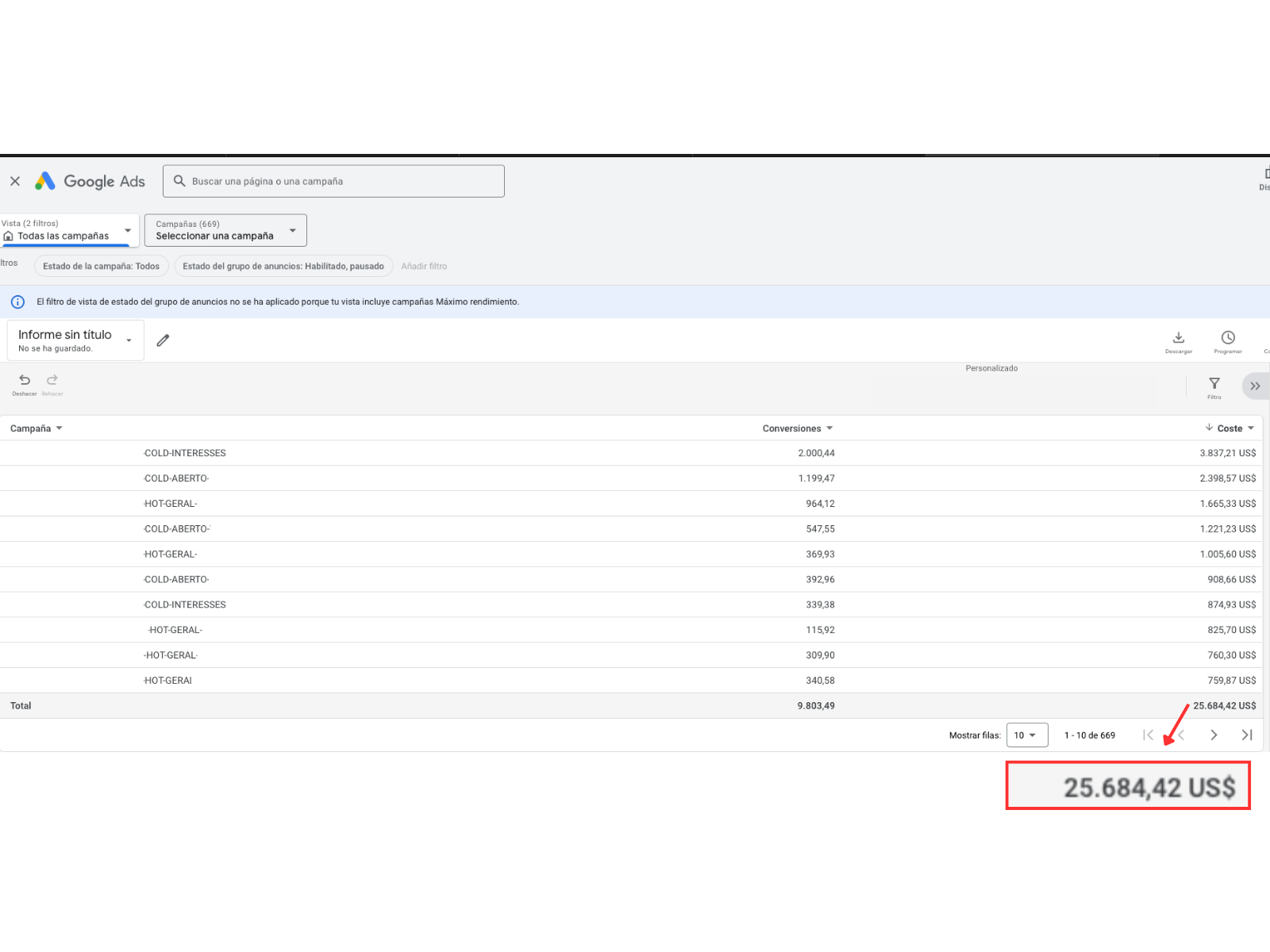Expand the Informe sin título report dropdown

(x=129, y=340)
